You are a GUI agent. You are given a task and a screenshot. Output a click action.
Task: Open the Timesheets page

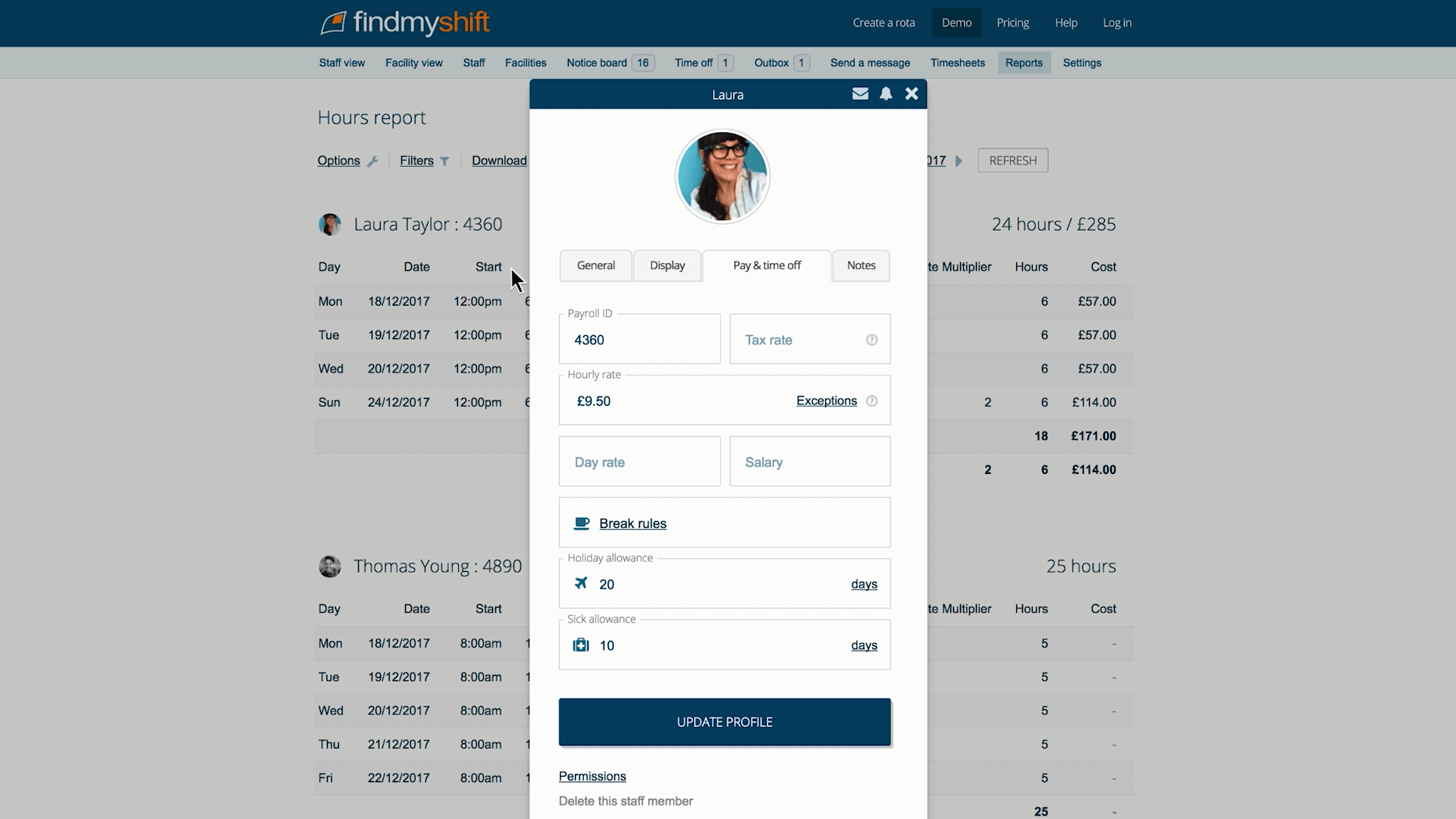[958, 63]
